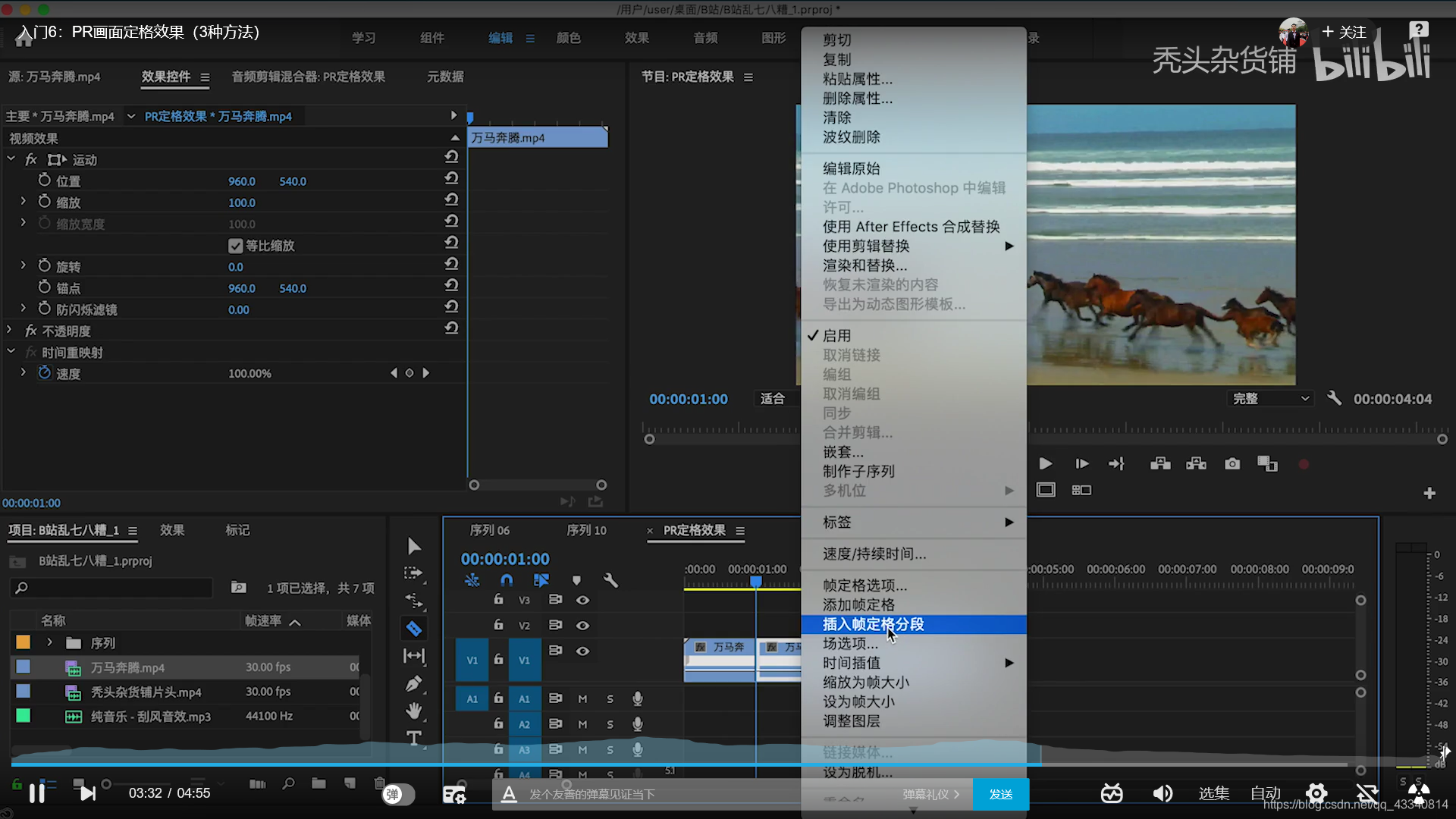1456x819 pixels.
Task: Switch to the 序列 06 timeline tab
Action: click(x=489, y=531)
